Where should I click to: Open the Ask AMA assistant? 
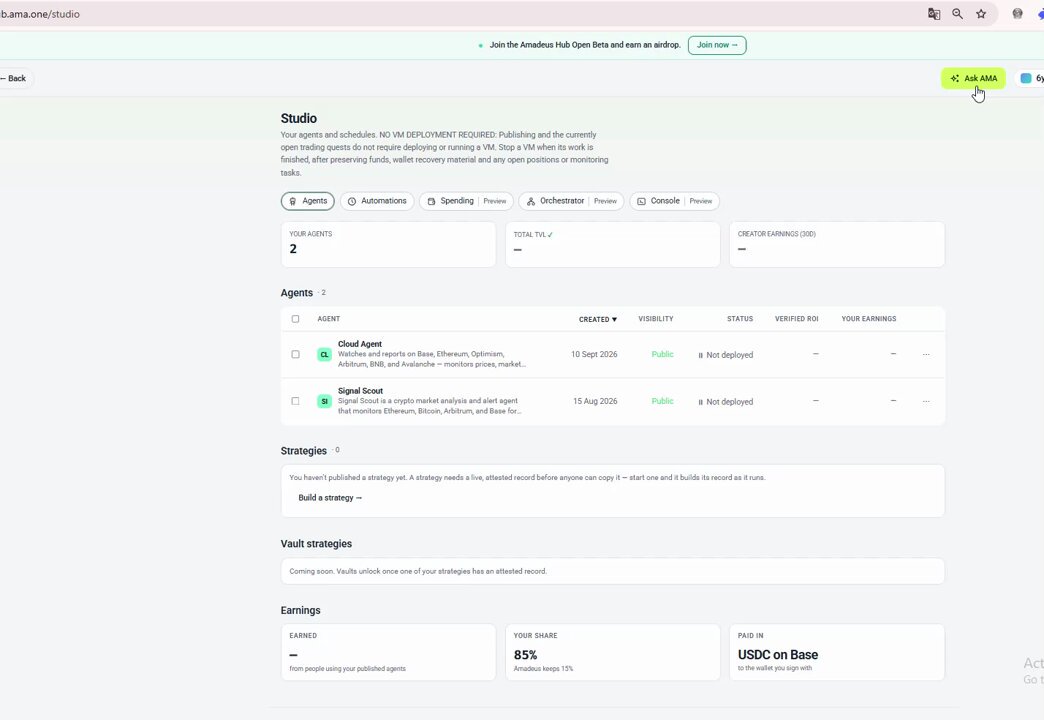973,79
